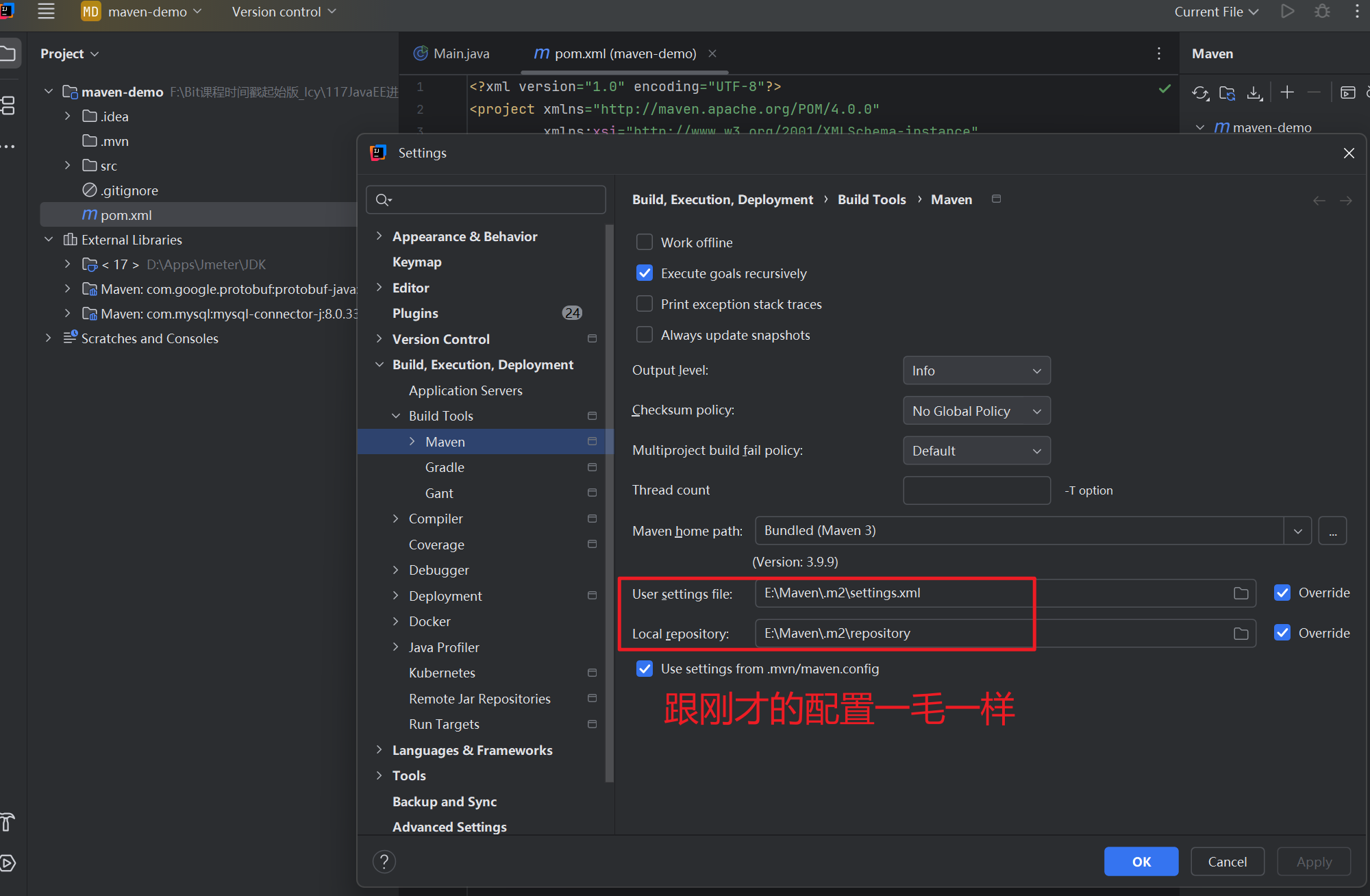Expand the .idea folder in Project tree
The width and height of the screenshot is (1370, 896).
pos(67,116)
